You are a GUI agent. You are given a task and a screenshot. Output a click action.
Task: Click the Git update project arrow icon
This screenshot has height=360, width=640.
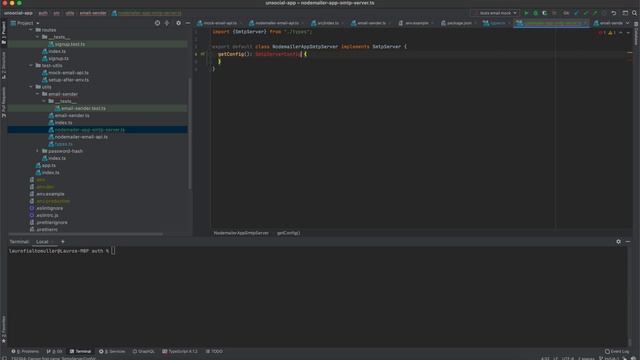(x=576, y=13)
